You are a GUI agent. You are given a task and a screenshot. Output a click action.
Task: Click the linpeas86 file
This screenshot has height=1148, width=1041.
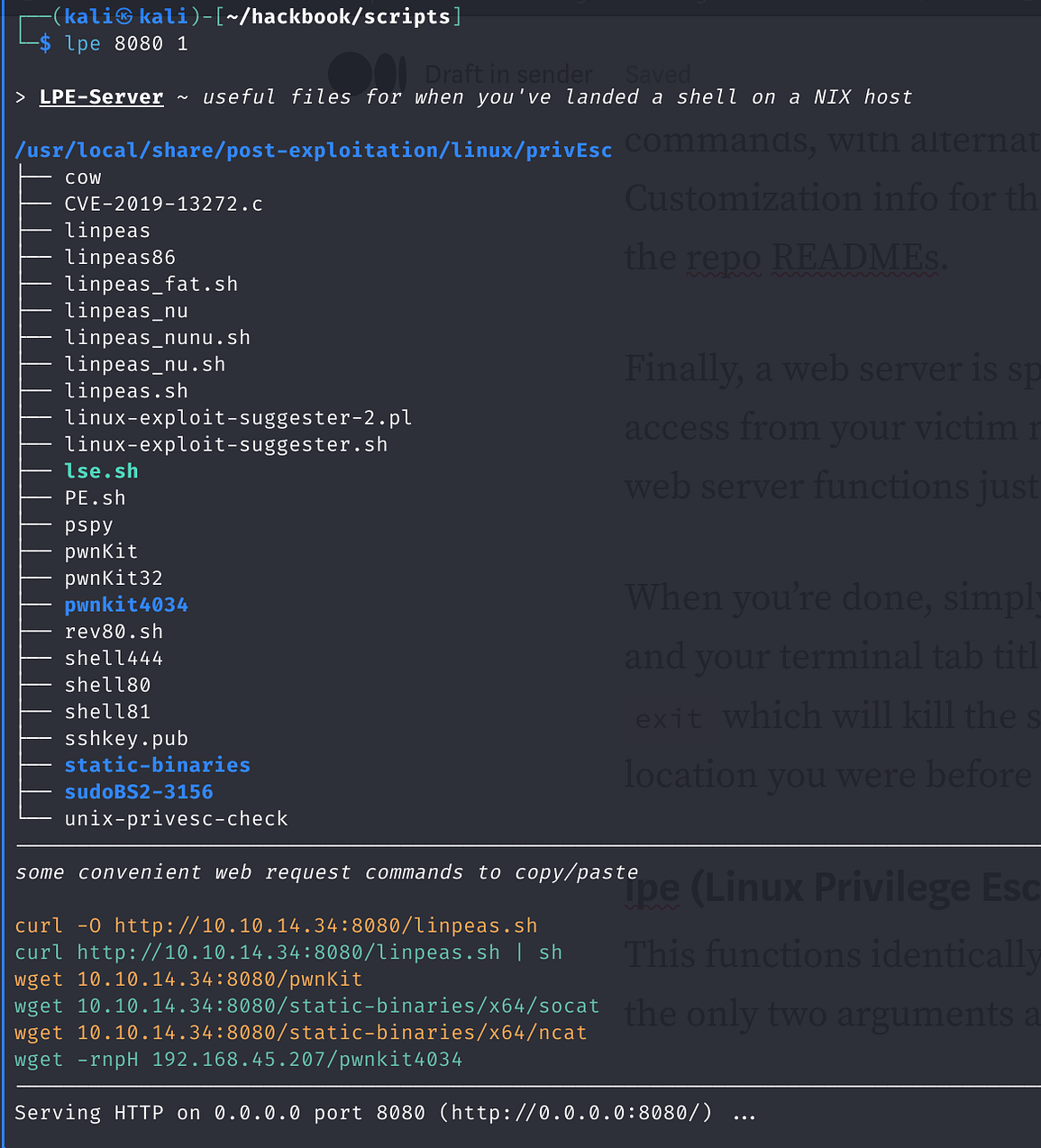pyautogui.click(x=120, y=258)
